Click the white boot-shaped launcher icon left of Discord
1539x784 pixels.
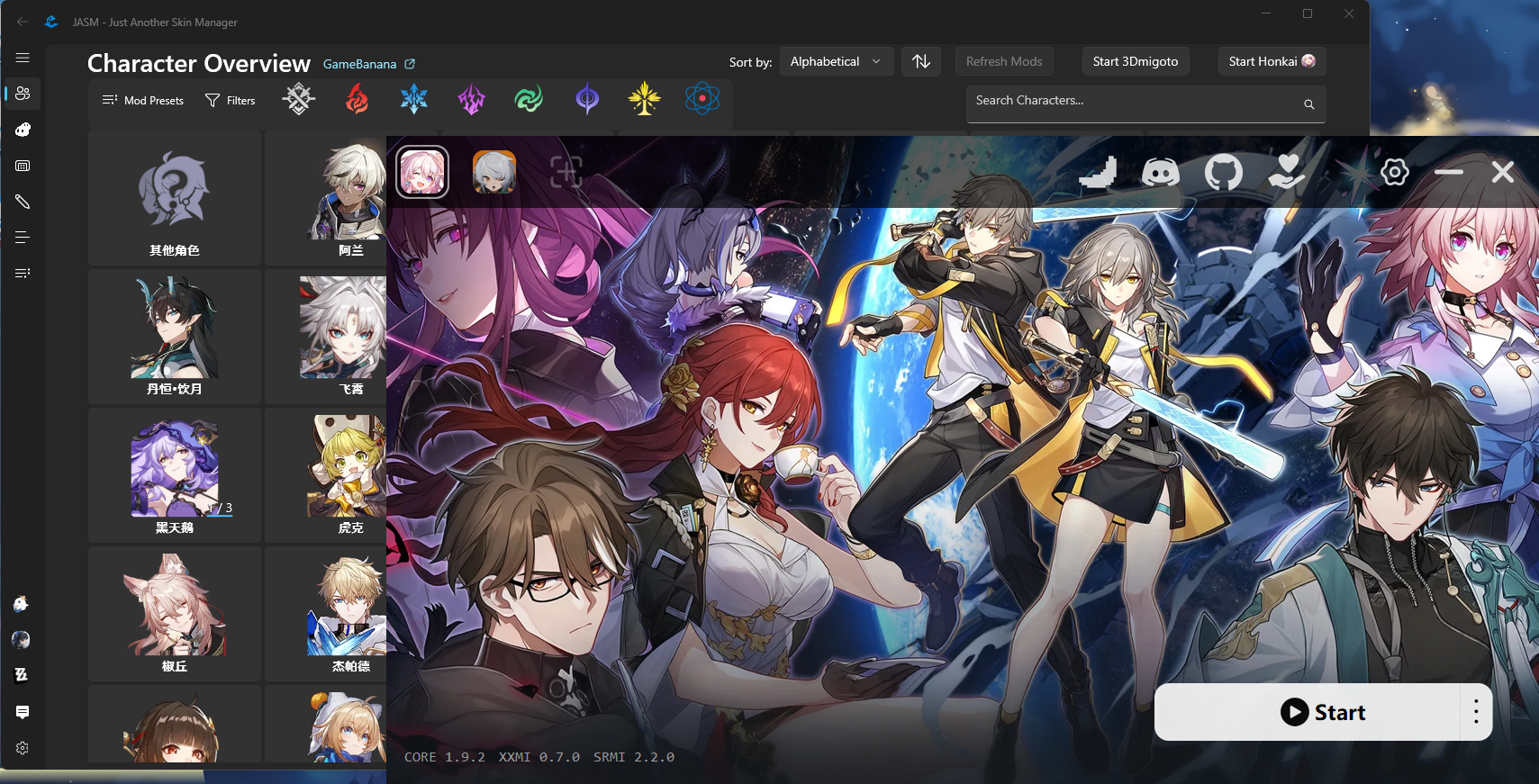click(1099, 172)
